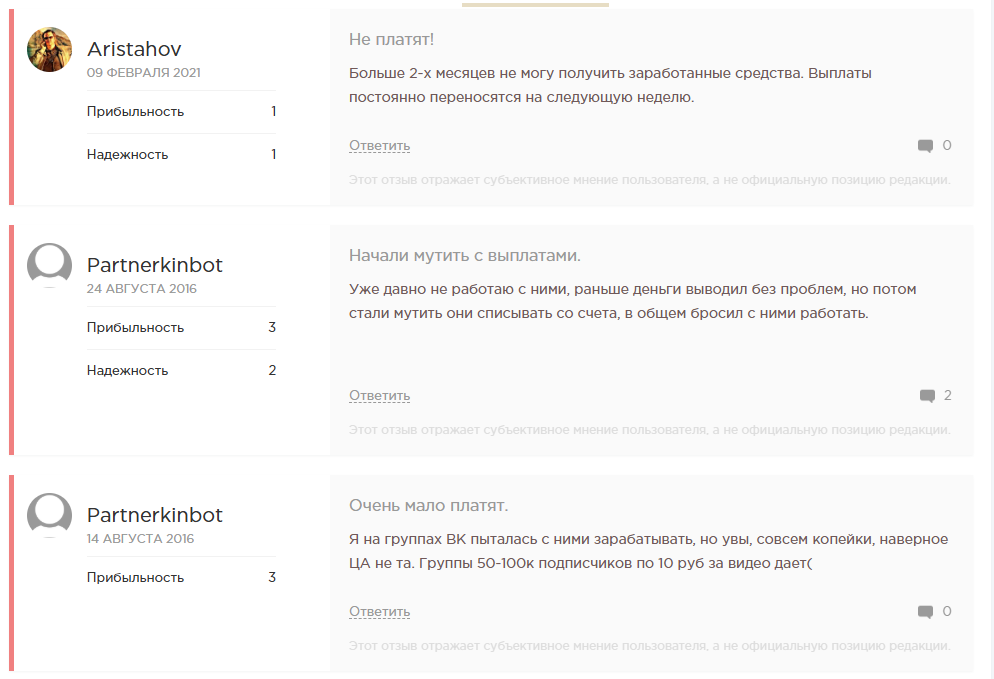Click the review title 'Не платят!'
994x679 pixels.
pyautogui.click(x=391, y=39)
